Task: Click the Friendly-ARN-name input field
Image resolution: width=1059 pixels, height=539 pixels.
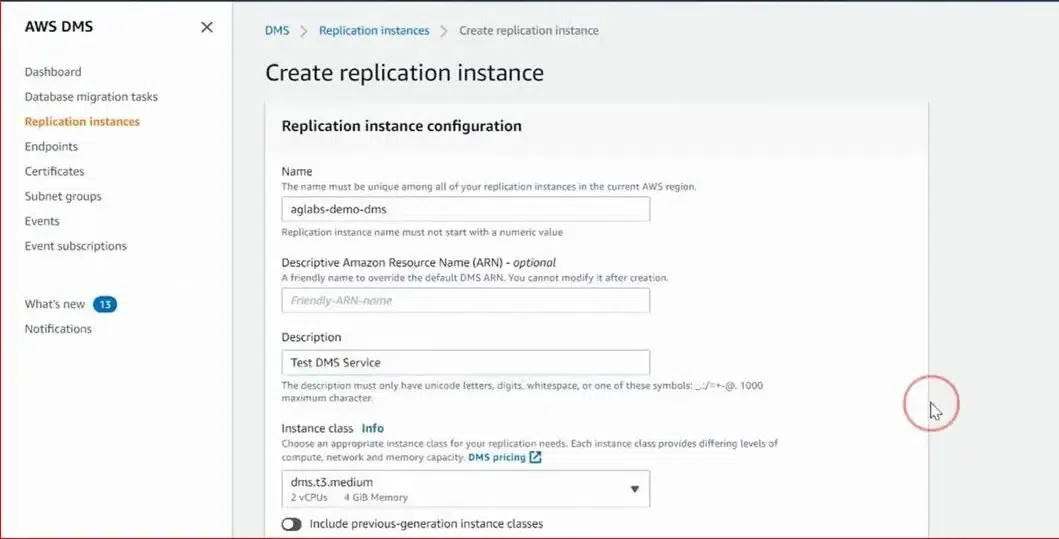Action: [x=466, y=301]
